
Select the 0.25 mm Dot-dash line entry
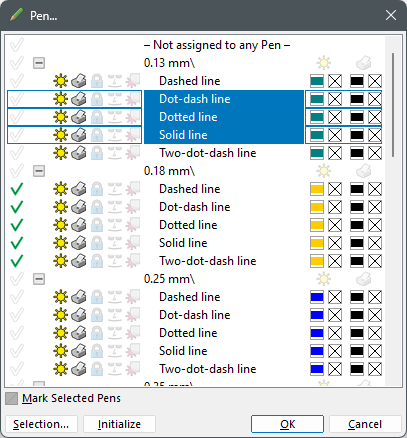click(x=195, y=315)
